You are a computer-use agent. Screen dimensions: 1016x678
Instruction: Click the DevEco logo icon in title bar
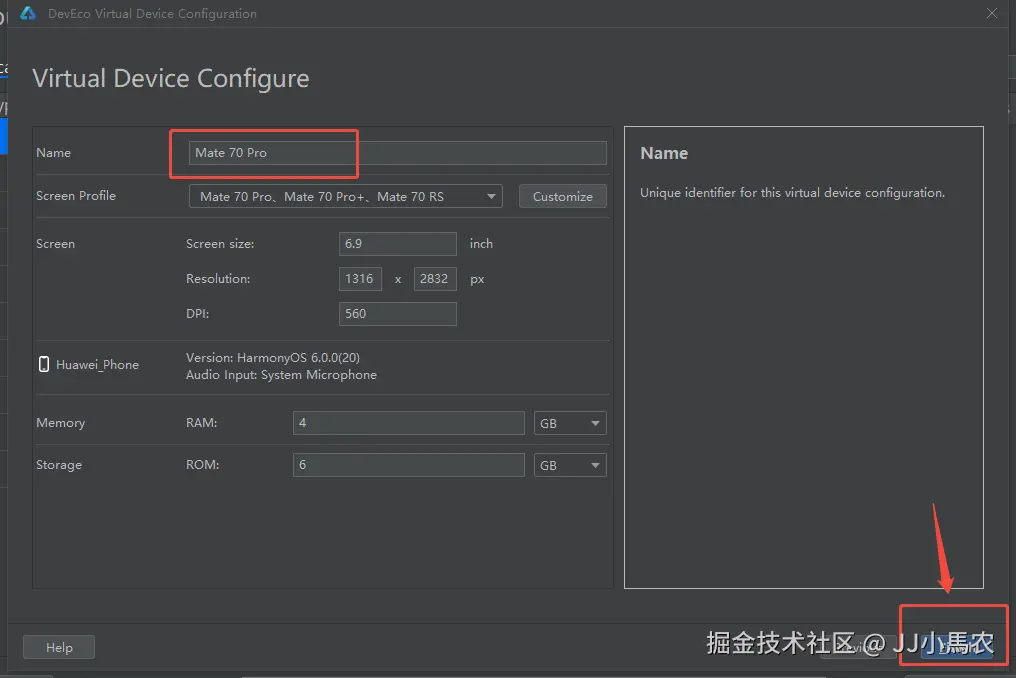pyautogui.click(x=28, y=13)
